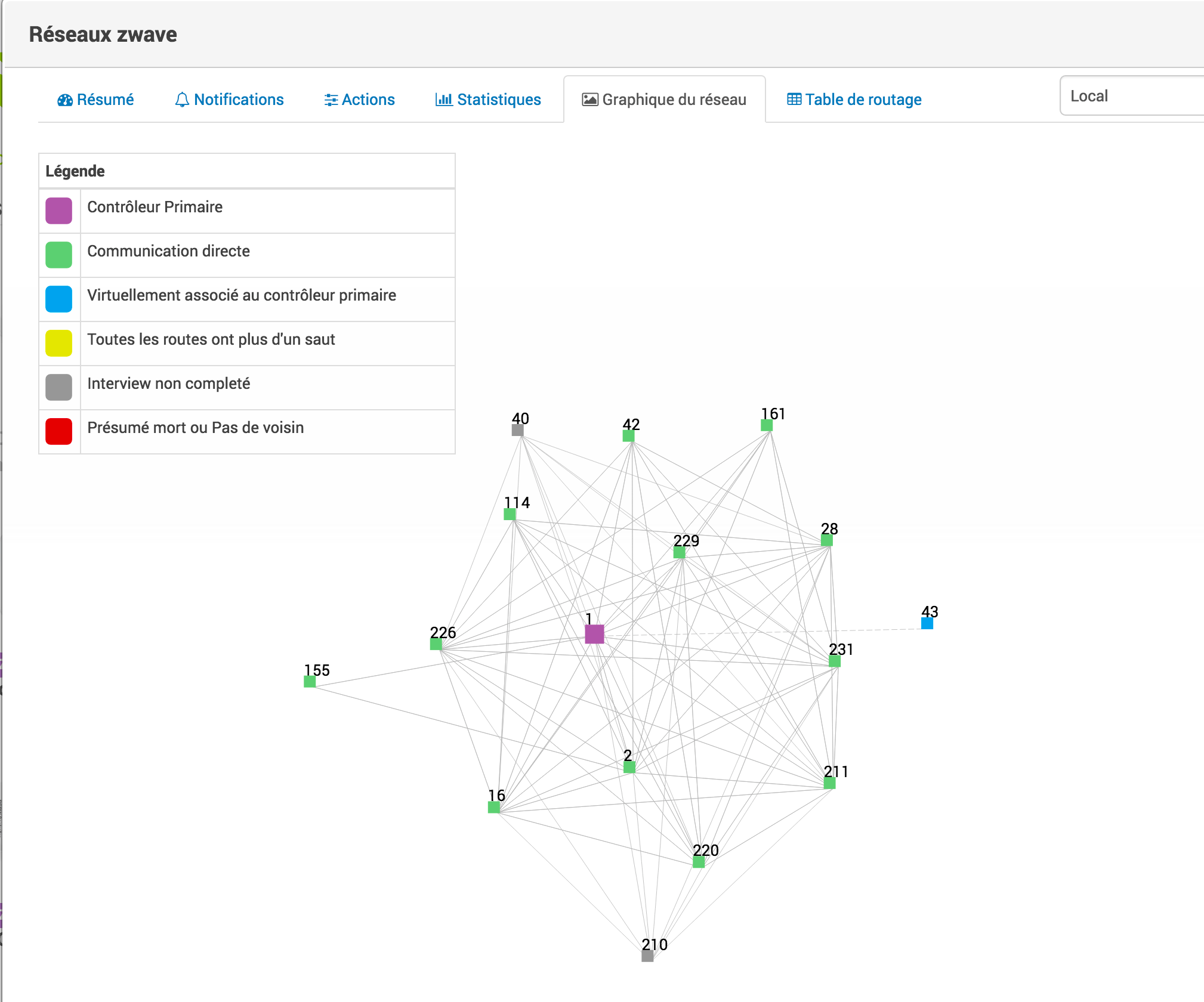Select green node 2 in graph

[x=629, y=767]
